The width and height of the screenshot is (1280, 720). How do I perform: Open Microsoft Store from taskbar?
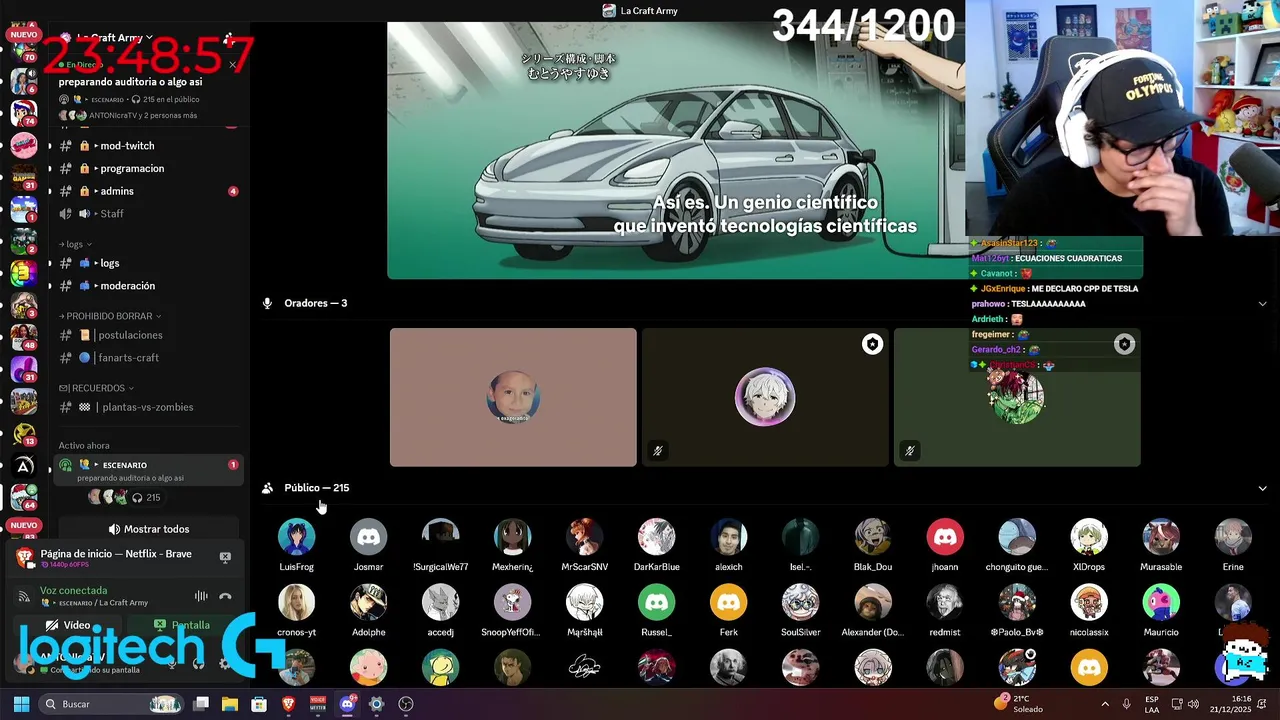click(x=259, y=704)
